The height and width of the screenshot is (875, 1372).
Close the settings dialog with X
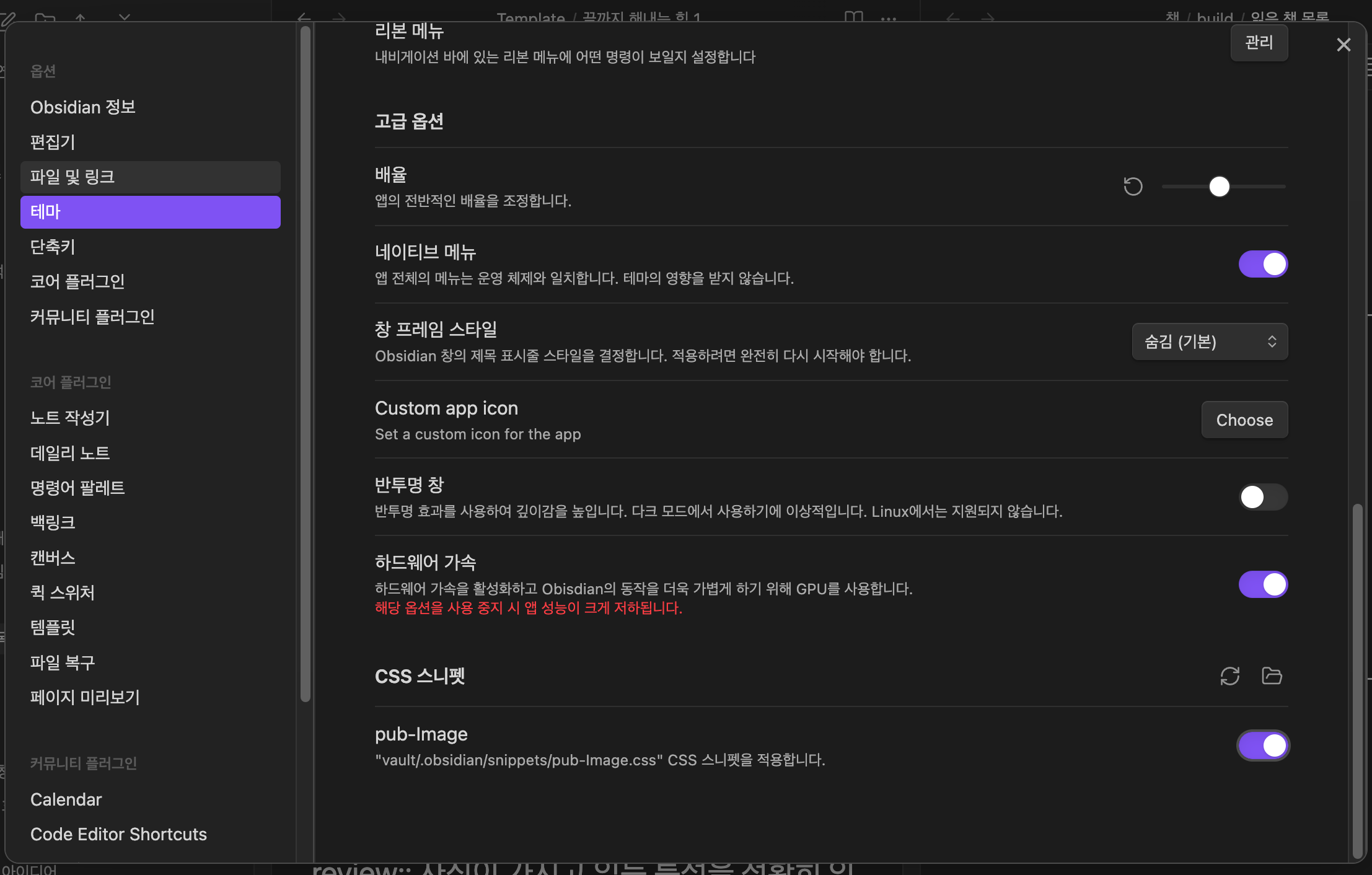click(x=1343, y=45)
